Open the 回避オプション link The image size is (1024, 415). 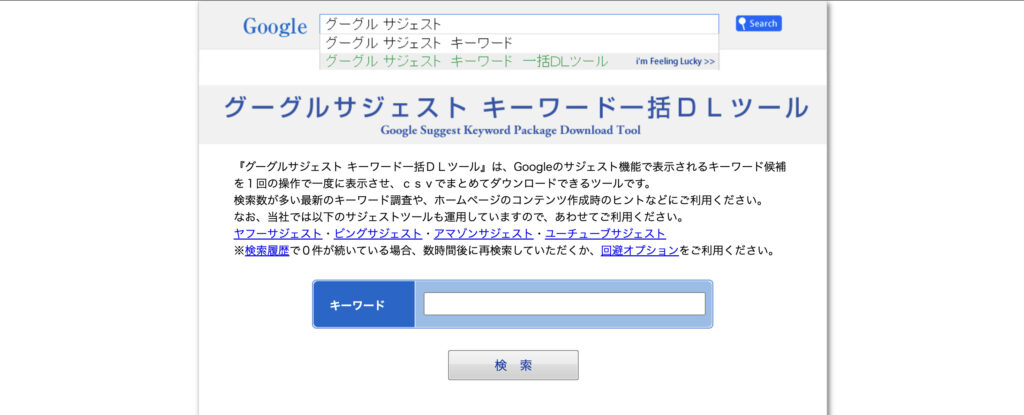(x=640, y=250)
